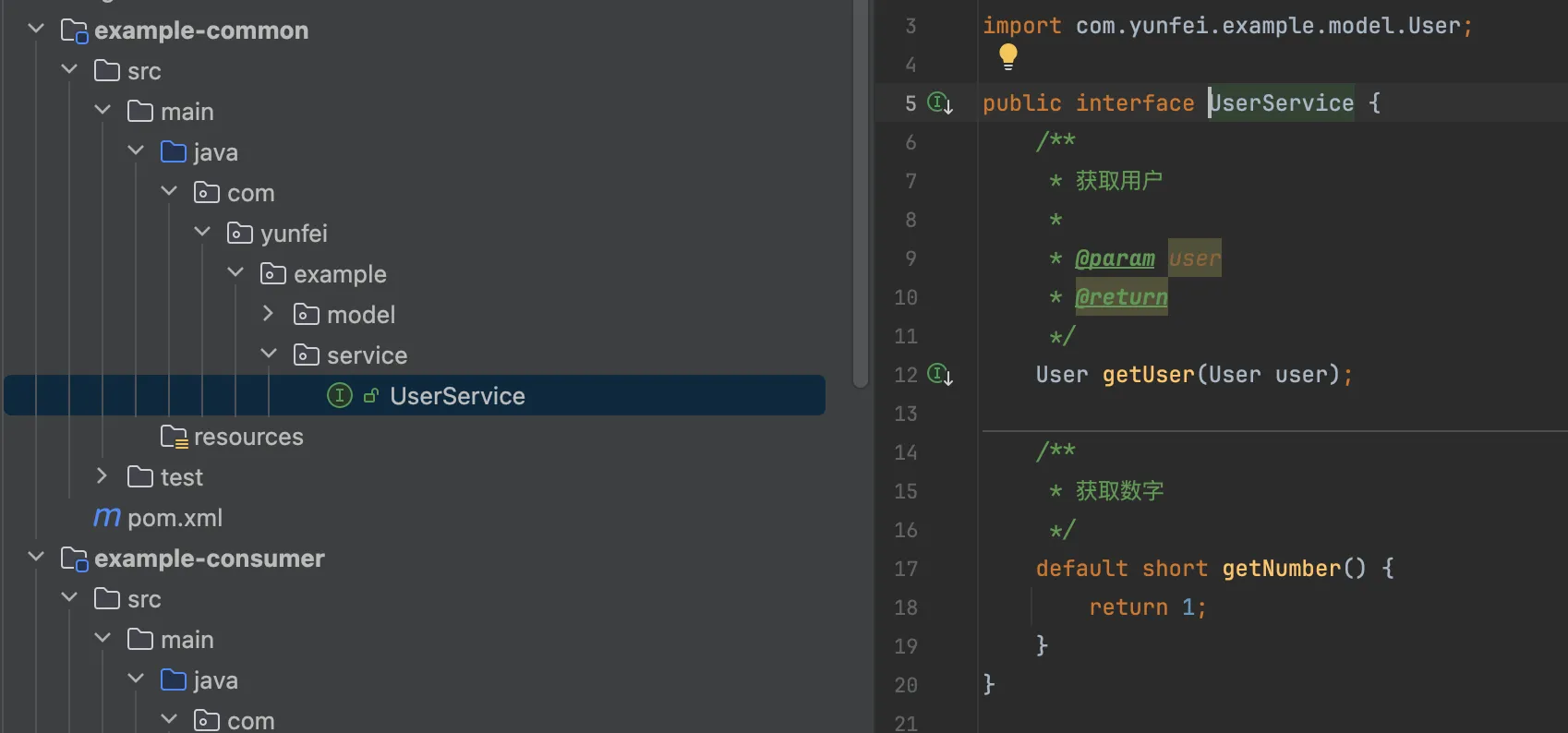The image size is (1568, 733).
Task: Click the java source folder icon under example-common
Action: point(174,152)
